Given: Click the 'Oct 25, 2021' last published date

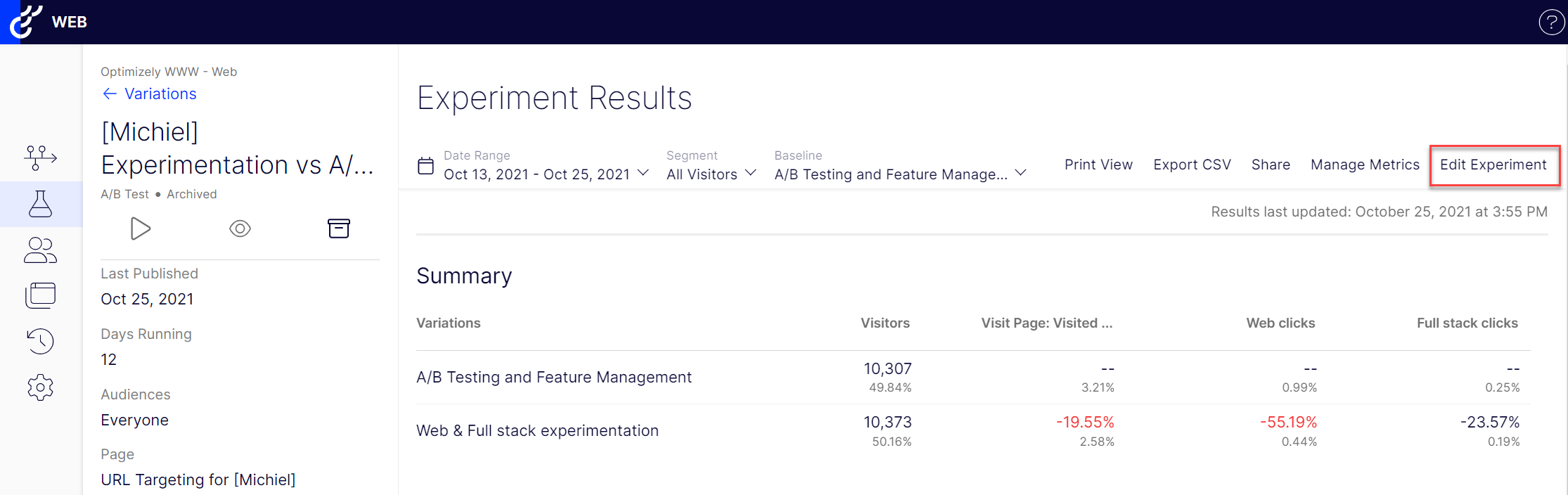Looking at the screenshot, I should tap(147, 300).
